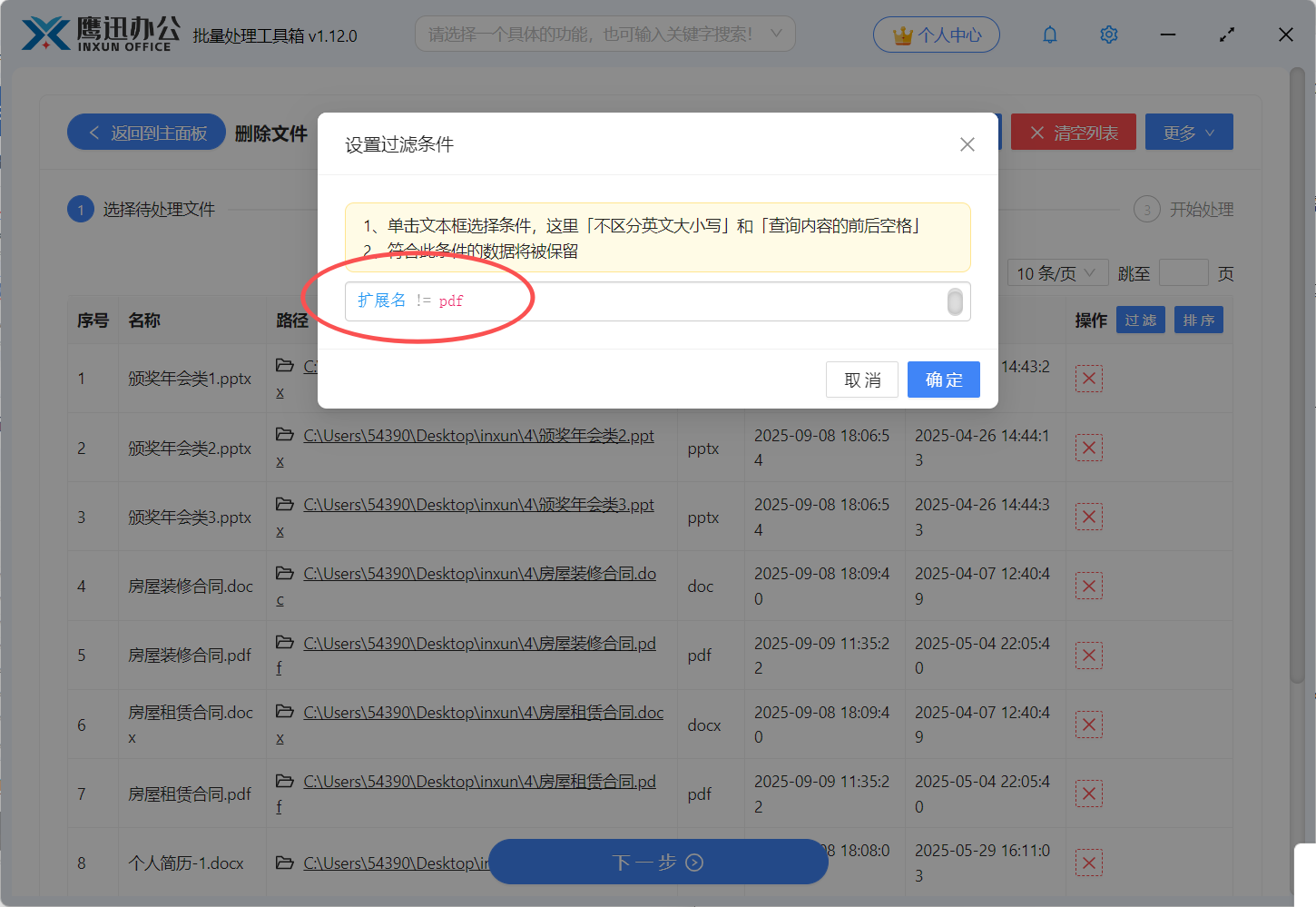1316x907 pixels.
Task: Open the folder icon for 颁奖年会类2.pptx
Action: [x=285, y=435]
